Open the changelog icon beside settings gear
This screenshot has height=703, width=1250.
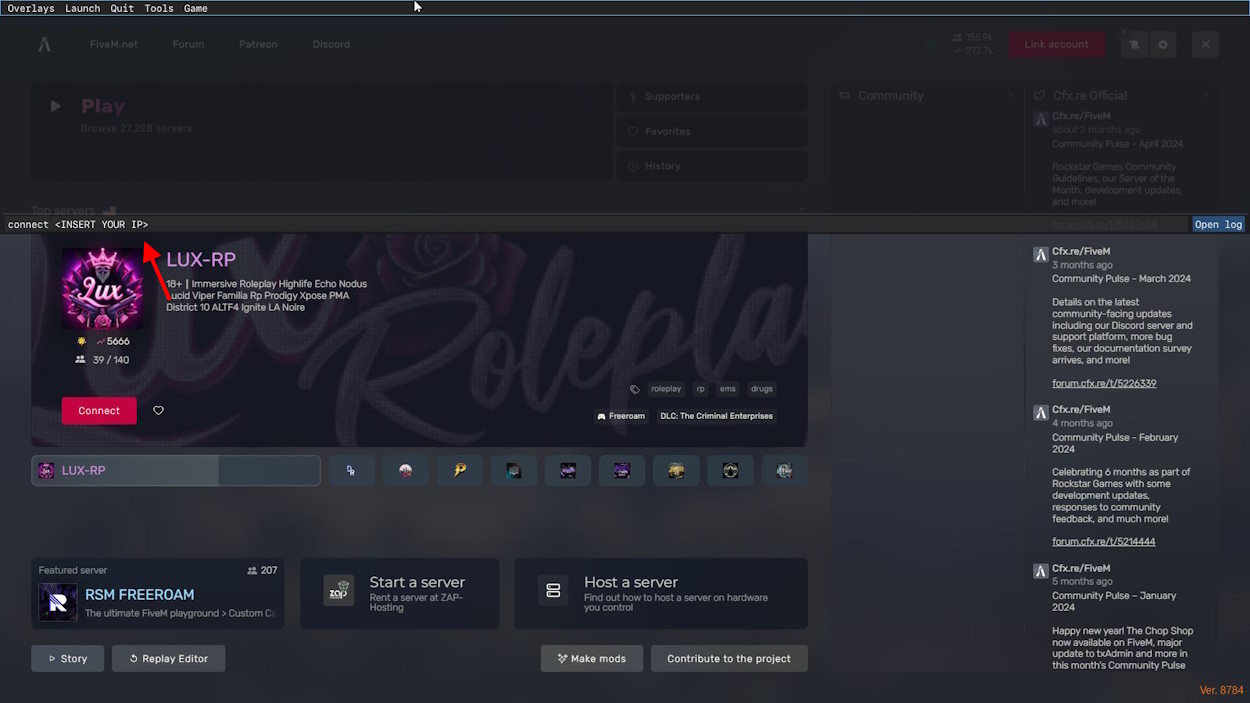click(x=1134, y=45)
